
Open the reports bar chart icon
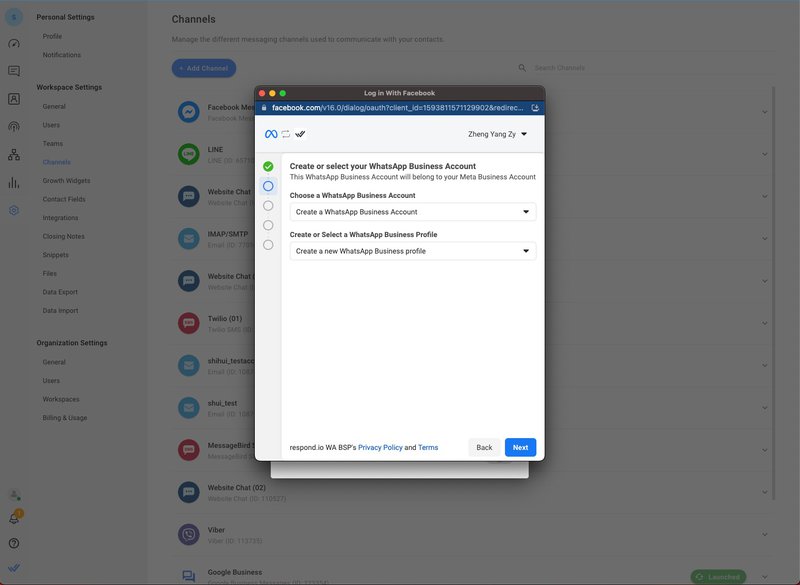[x=14, y=183]
